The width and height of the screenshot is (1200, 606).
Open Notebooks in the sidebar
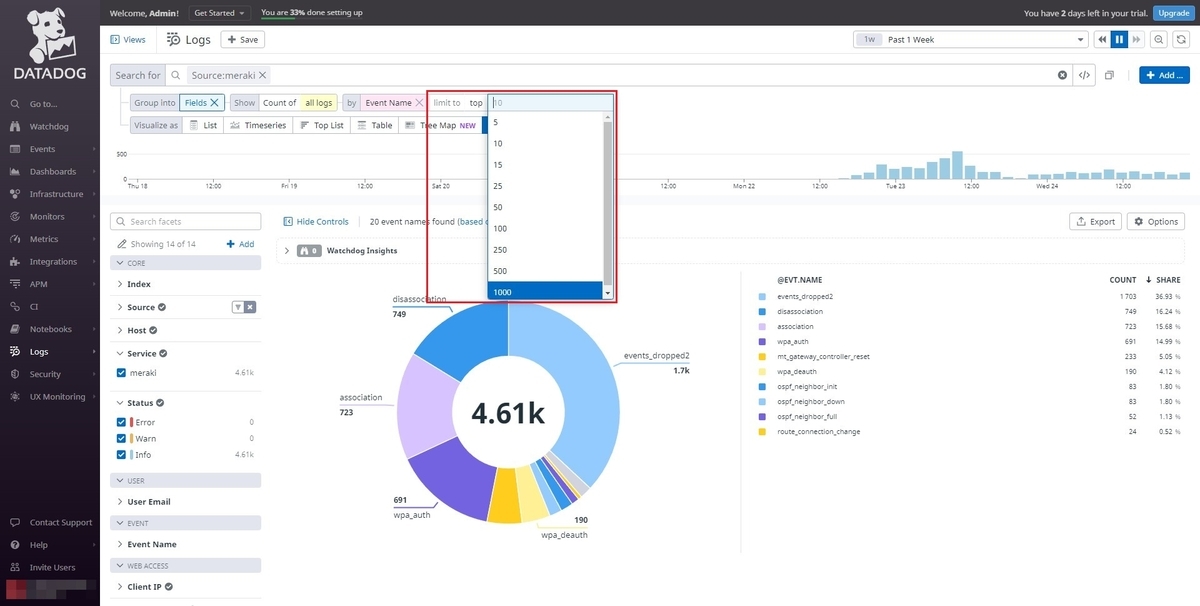(x=50, y=329)
